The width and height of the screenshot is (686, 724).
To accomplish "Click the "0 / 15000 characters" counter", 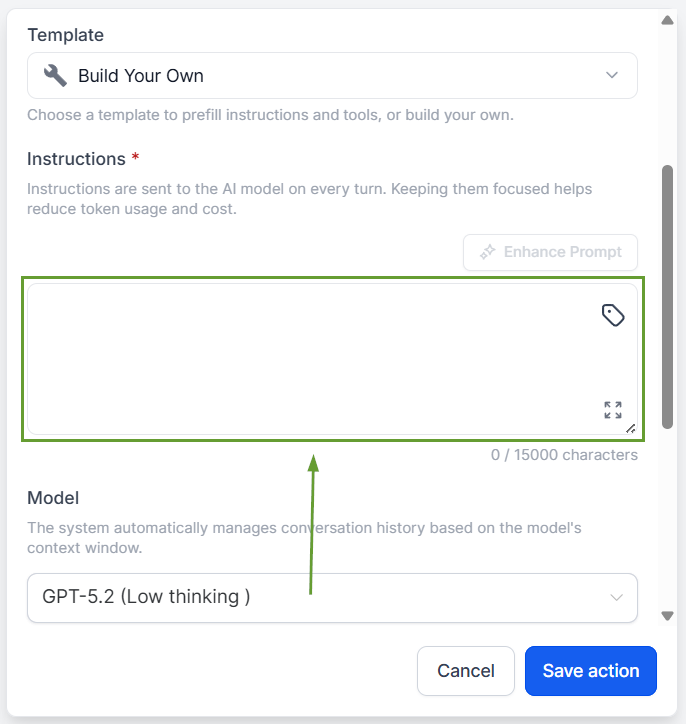I will tap(564, 455).
